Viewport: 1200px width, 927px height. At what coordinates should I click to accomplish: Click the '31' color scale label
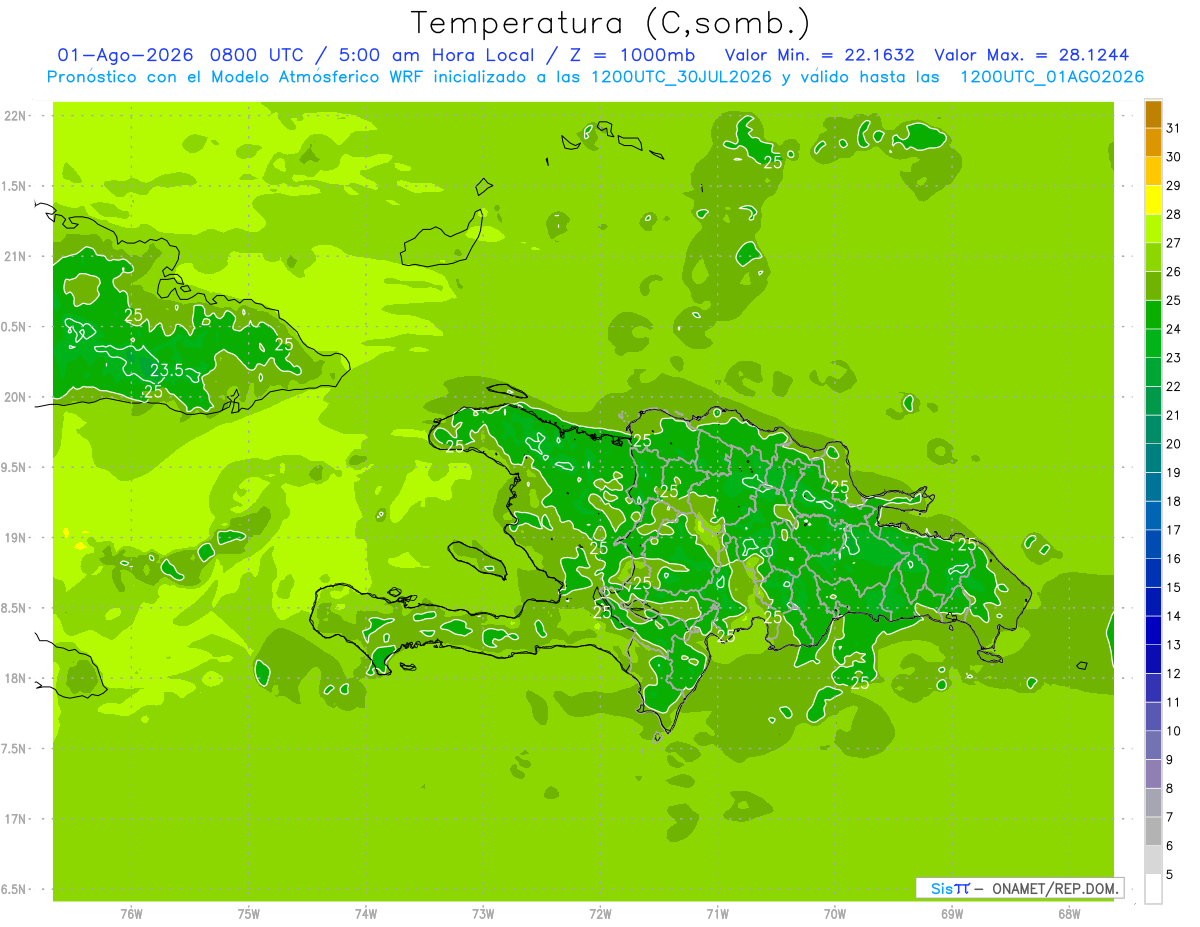pyautogui.click(x=1173, y=128)
